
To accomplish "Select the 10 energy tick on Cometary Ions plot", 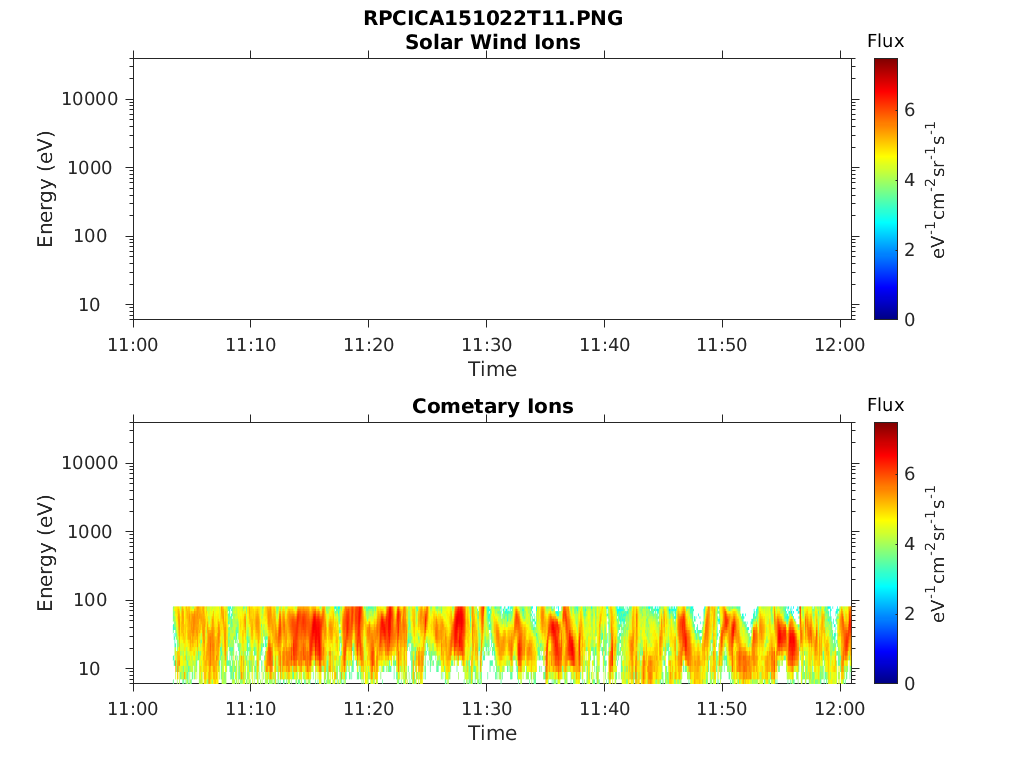I will [x=89, y=669].
